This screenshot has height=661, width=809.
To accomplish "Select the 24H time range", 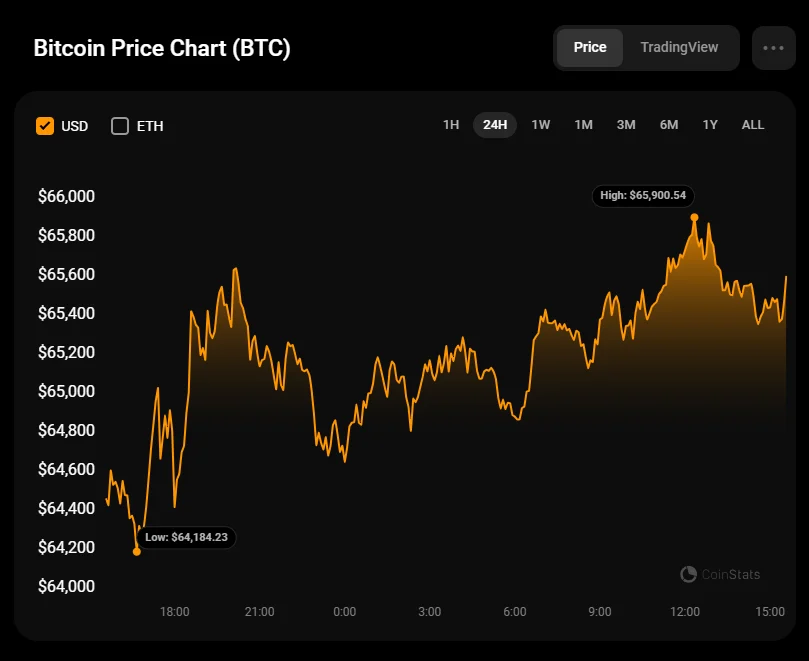I will point(495,125).
